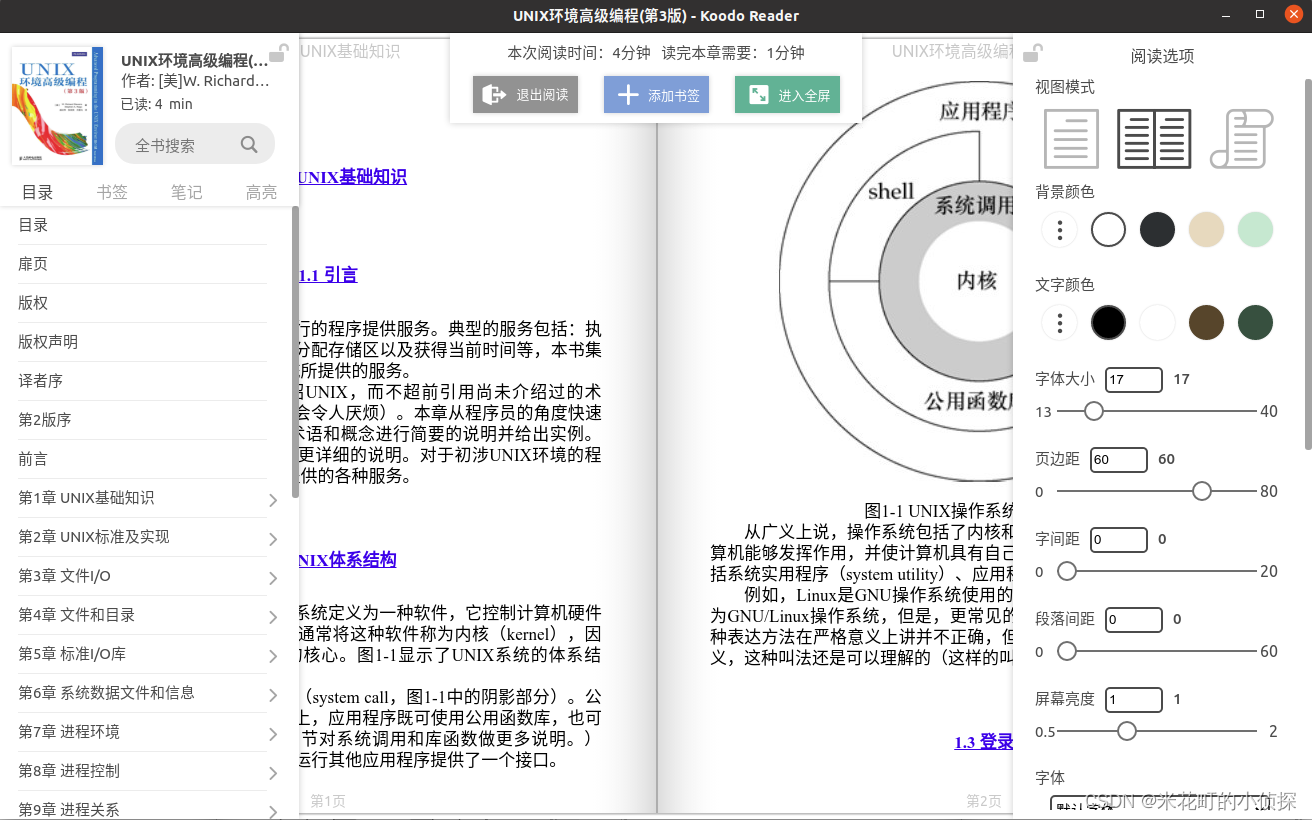Expand 第6章 系统数据文件和信息 chapter
Image resolution: width=1312 pixels, height=820 pixels.
tap(273, 695)
